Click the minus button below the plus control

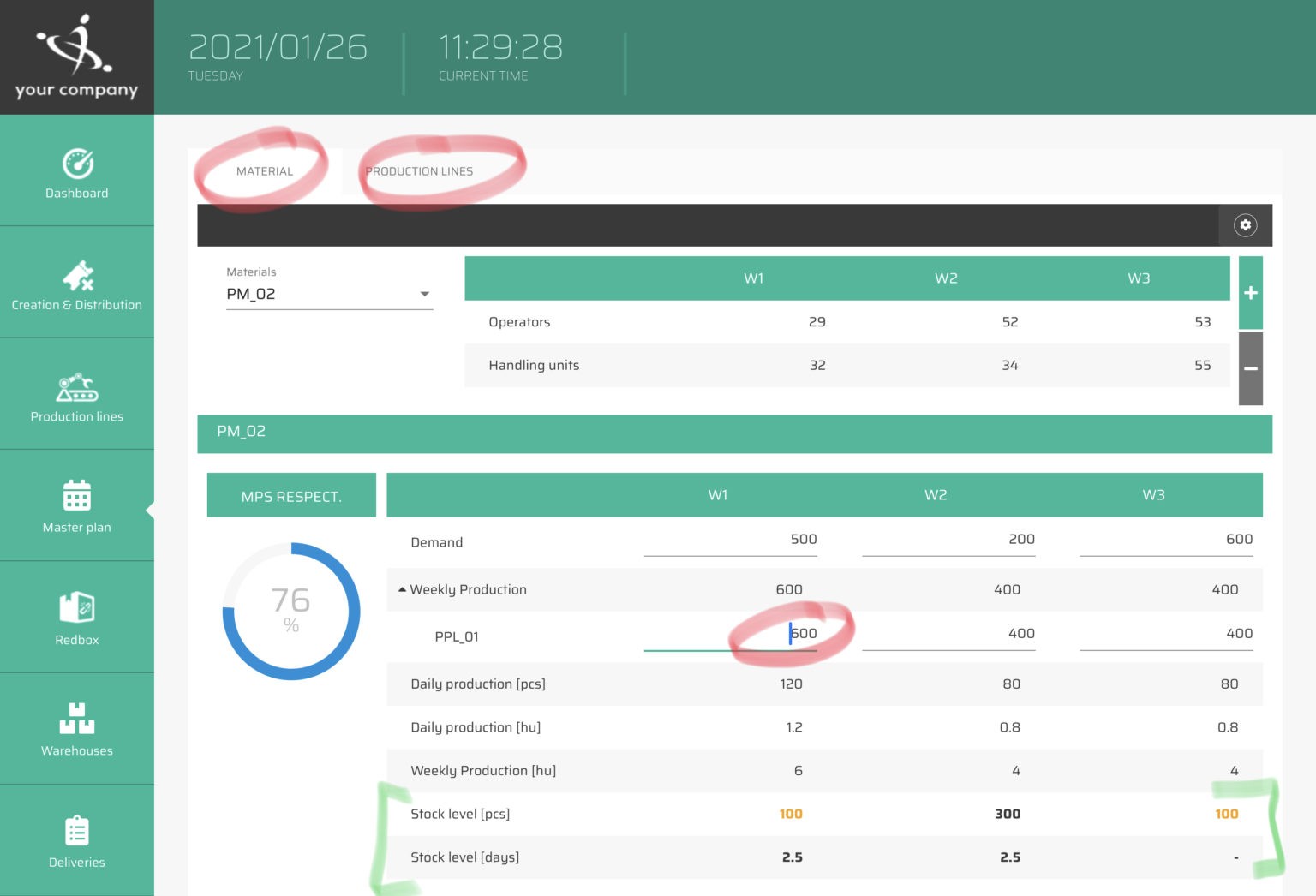coord(1250,369)
